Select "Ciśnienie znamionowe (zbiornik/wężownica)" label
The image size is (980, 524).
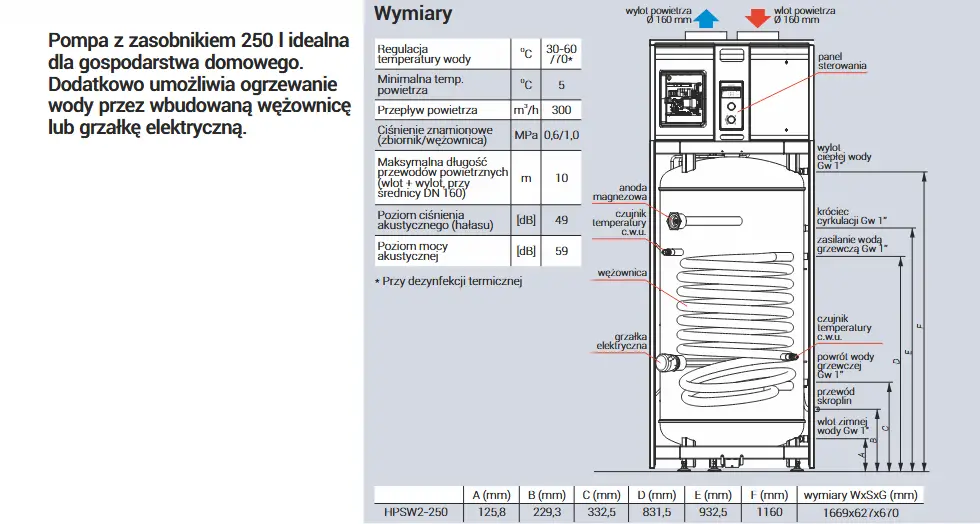pos(435,135)
